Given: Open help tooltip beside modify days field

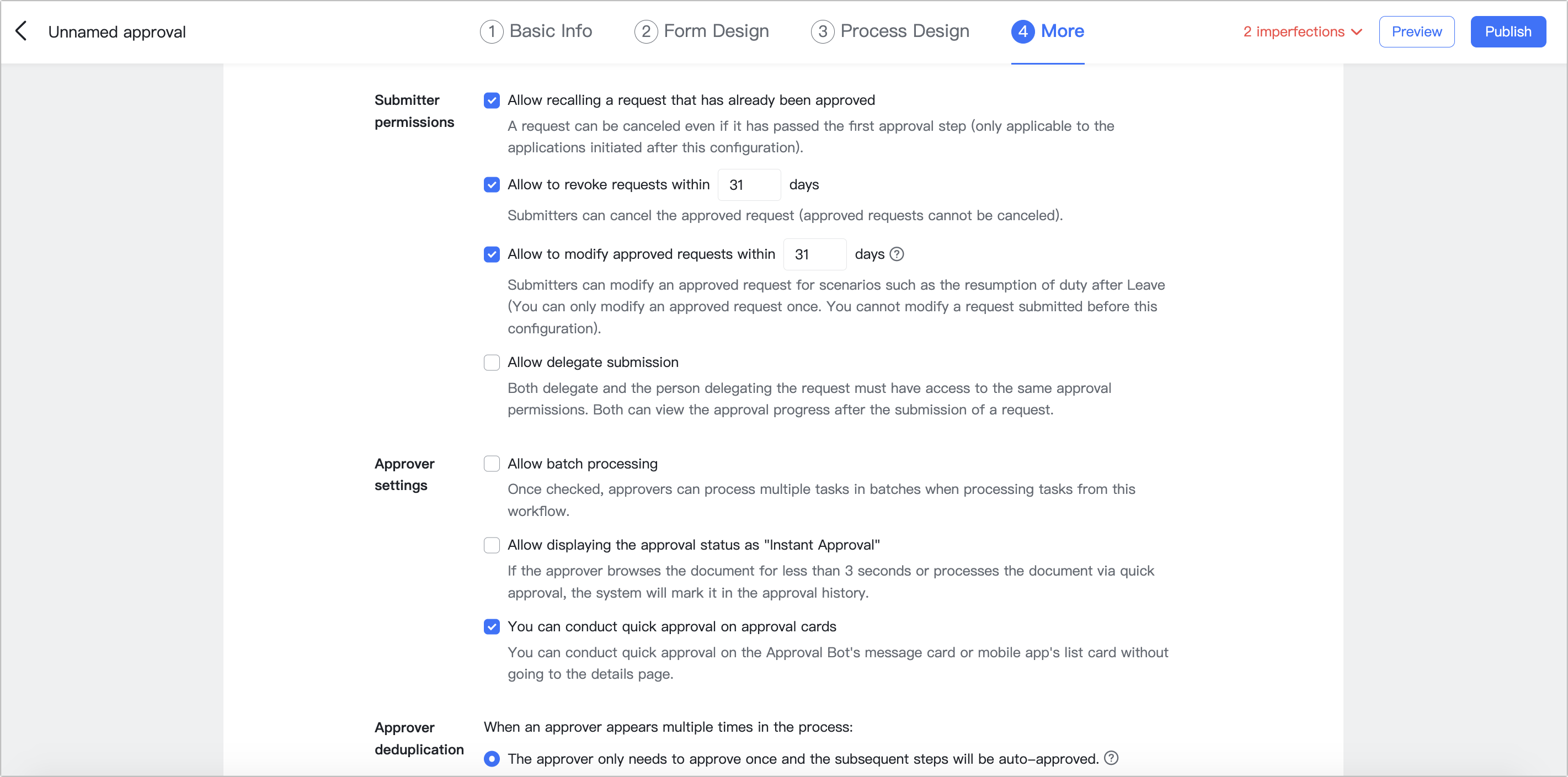Looking at the screenshot, I should click(x=896, y=254).
